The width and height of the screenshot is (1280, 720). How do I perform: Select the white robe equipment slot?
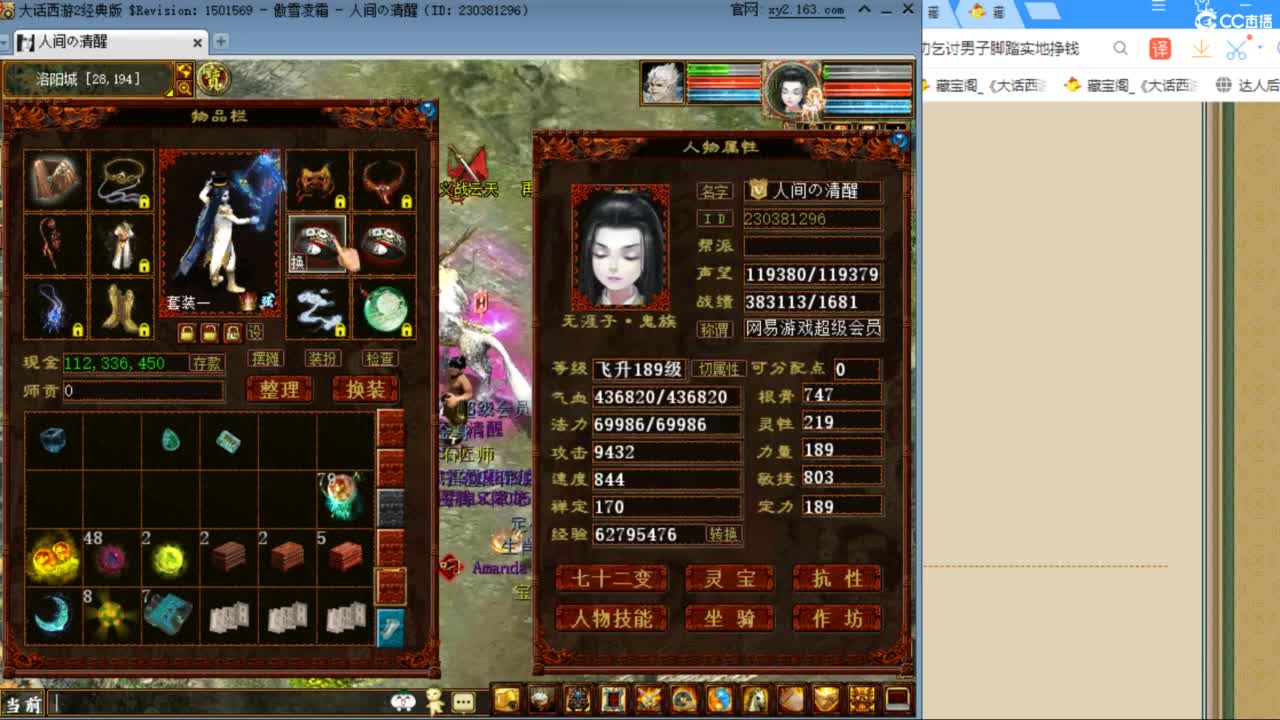123,244
